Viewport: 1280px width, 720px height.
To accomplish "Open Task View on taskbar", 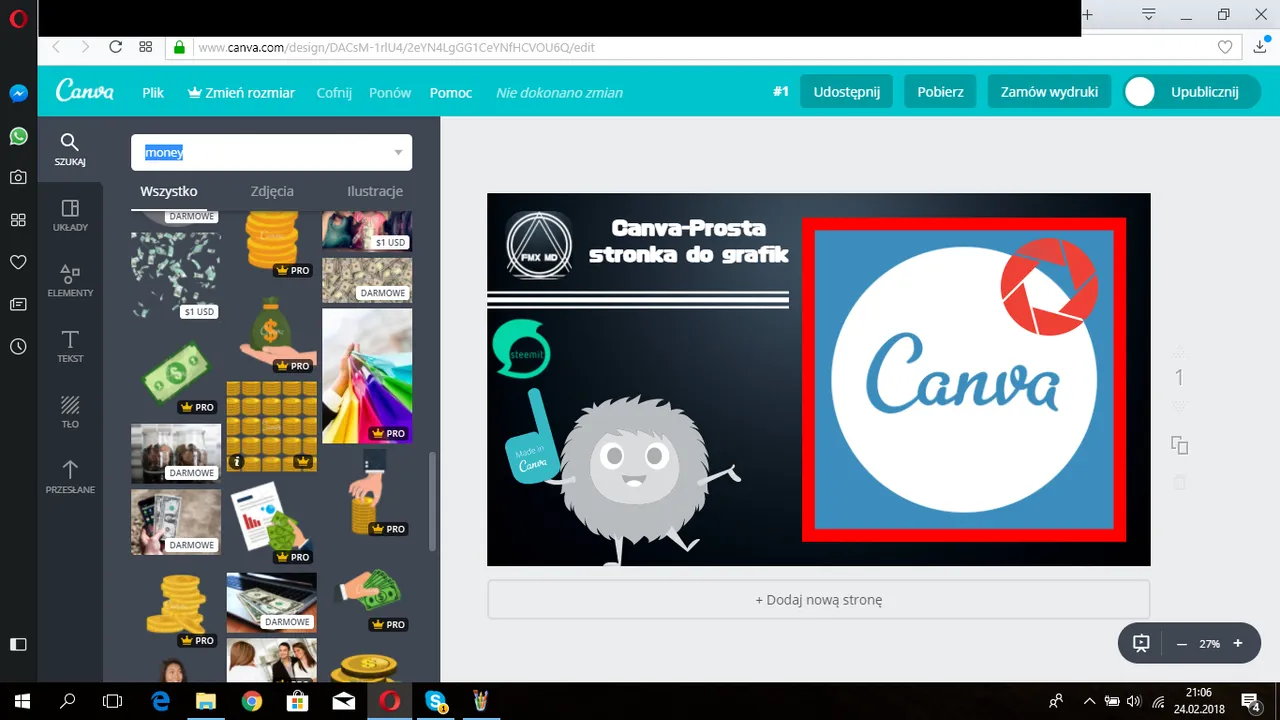I will 112,701.
